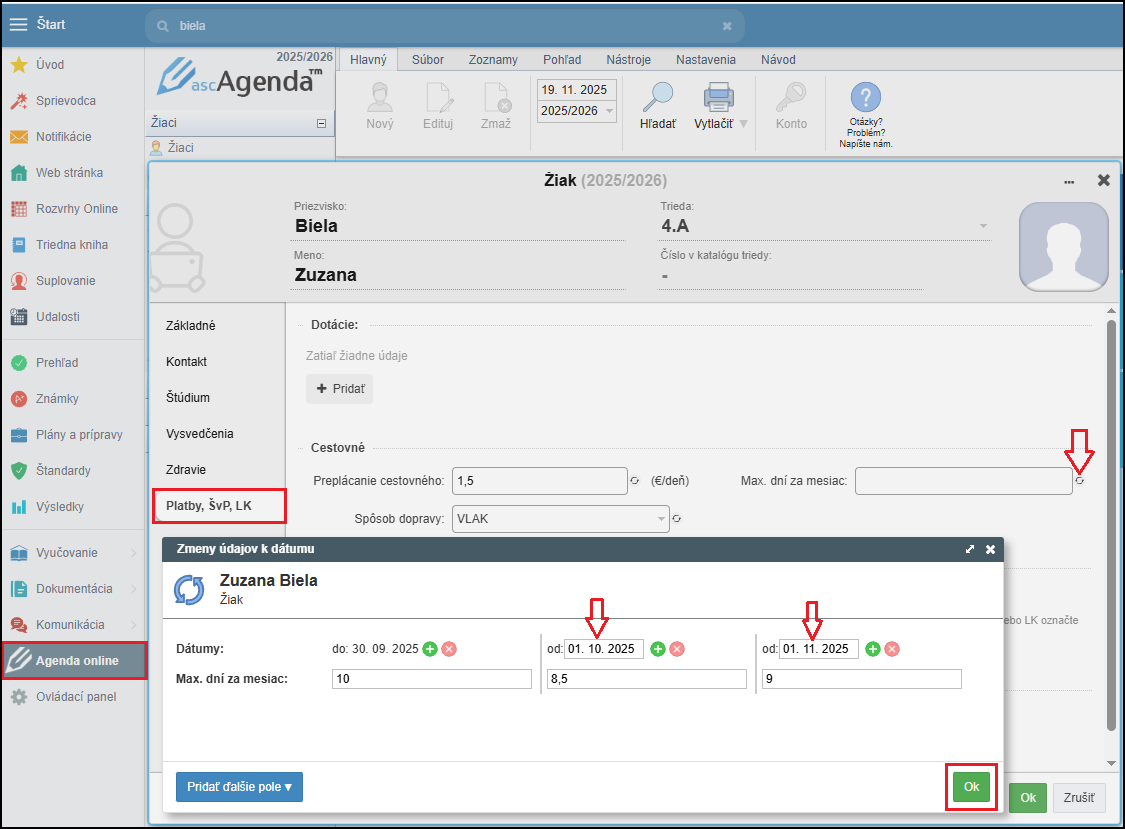
Task: Click the Vytlačiť printer icon
Action: [x=719, y=98]
